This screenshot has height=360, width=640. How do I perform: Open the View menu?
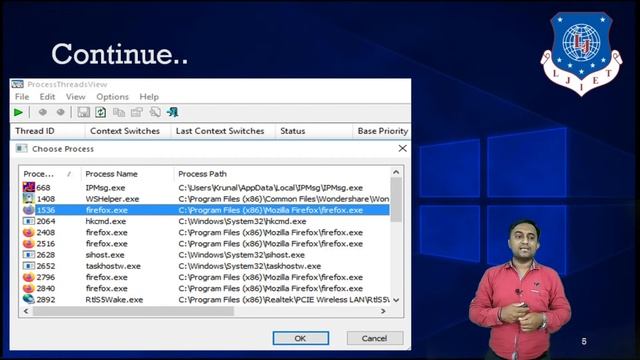pos(76,97)
